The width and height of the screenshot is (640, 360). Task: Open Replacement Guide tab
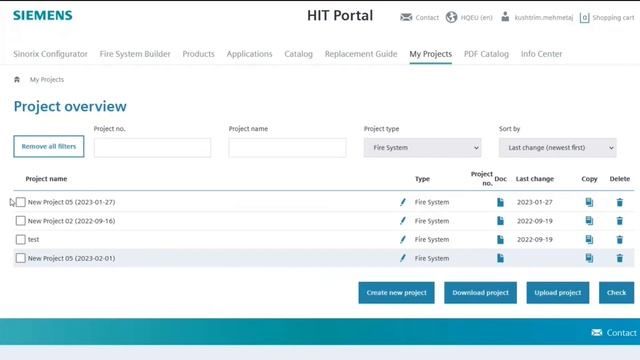361,54
